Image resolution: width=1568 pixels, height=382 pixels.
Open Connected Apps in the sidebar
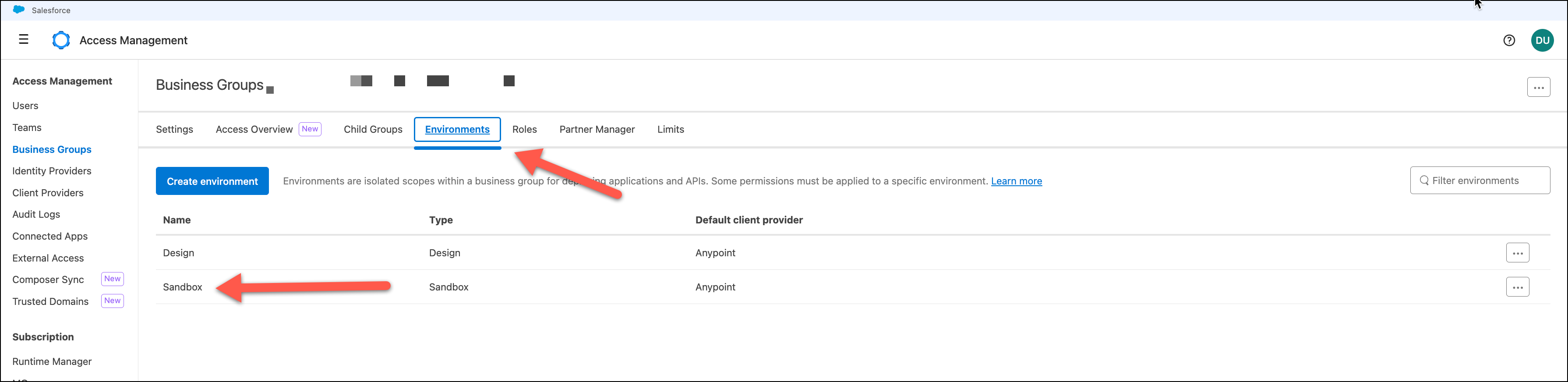click(x=50, y=236)
